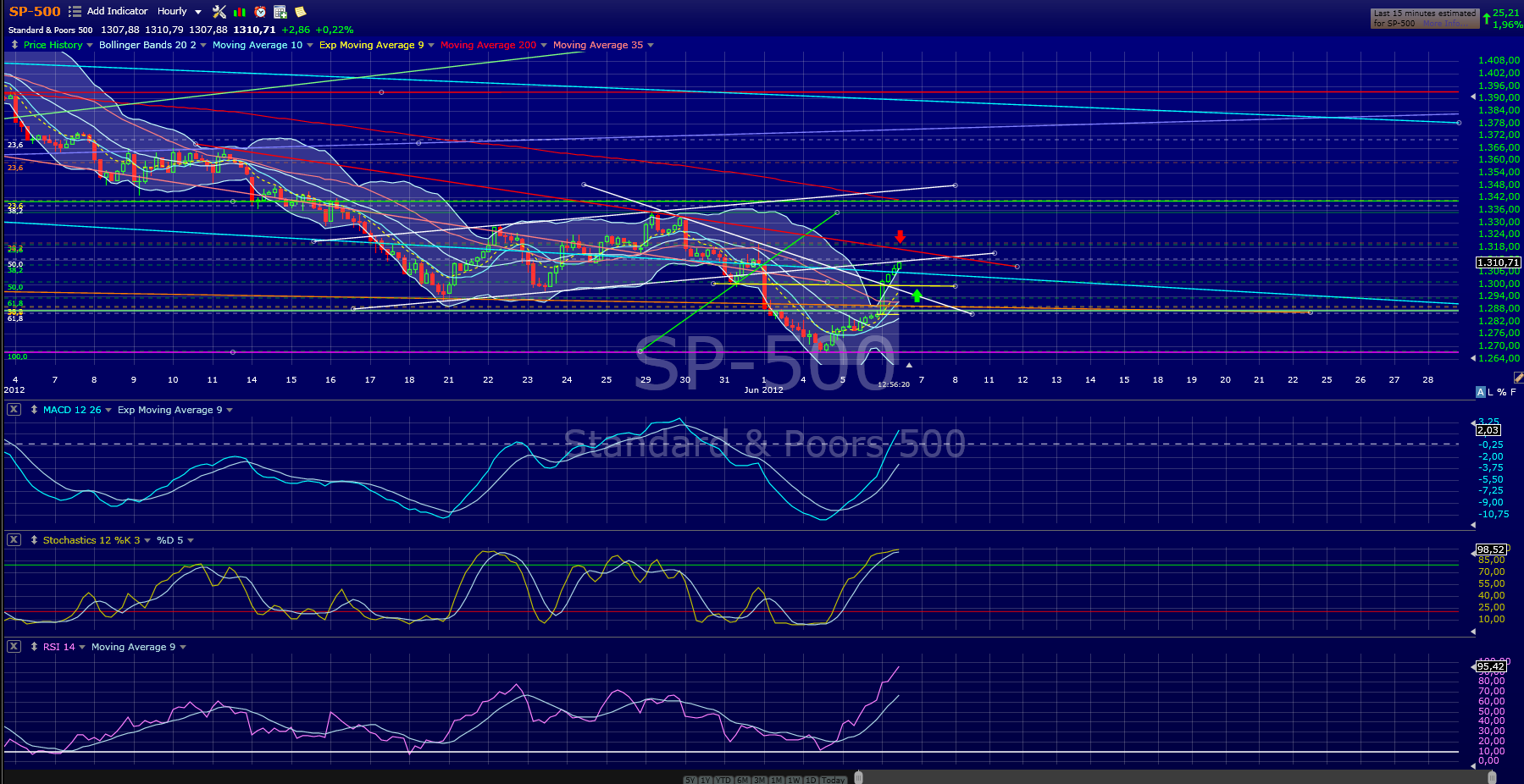The height and width of the screenshot is (784, 1524).
Task: Toggle the F scale option
Action: (1513, 392)
